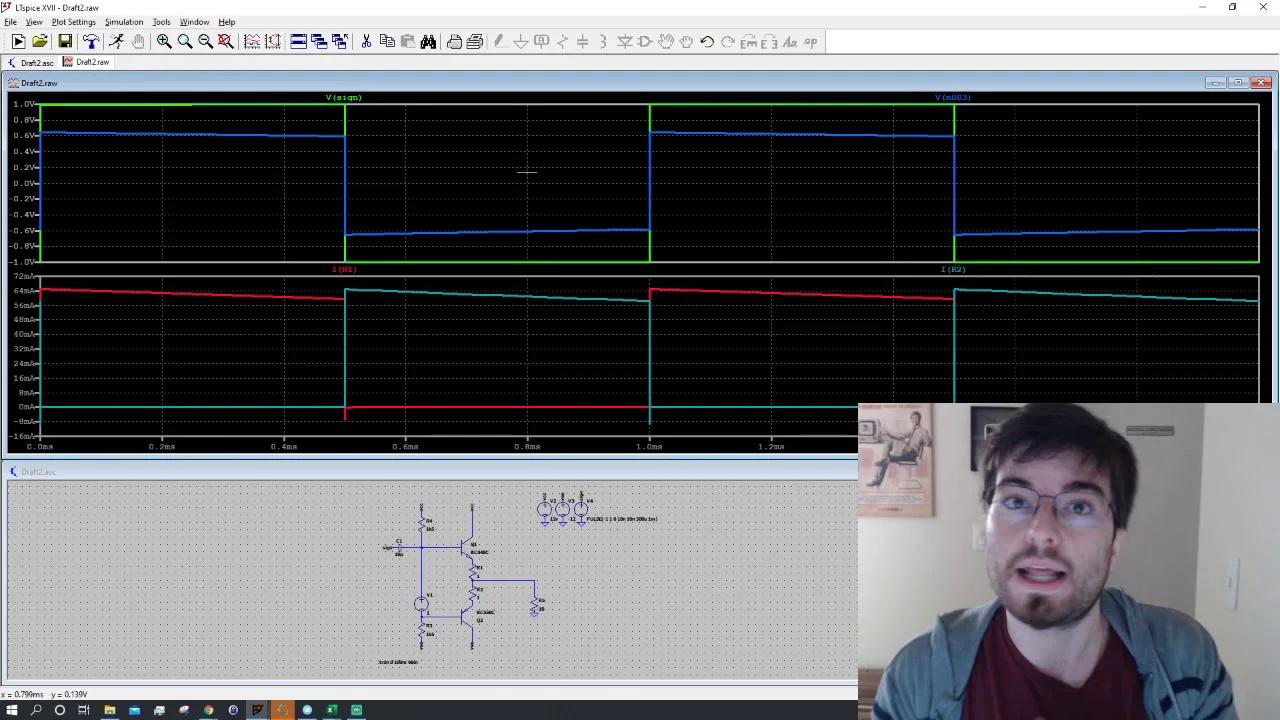The width and height of the screenshot is (1280, 720).
Task: Open the Simulation menu
Action: point(124,22)
